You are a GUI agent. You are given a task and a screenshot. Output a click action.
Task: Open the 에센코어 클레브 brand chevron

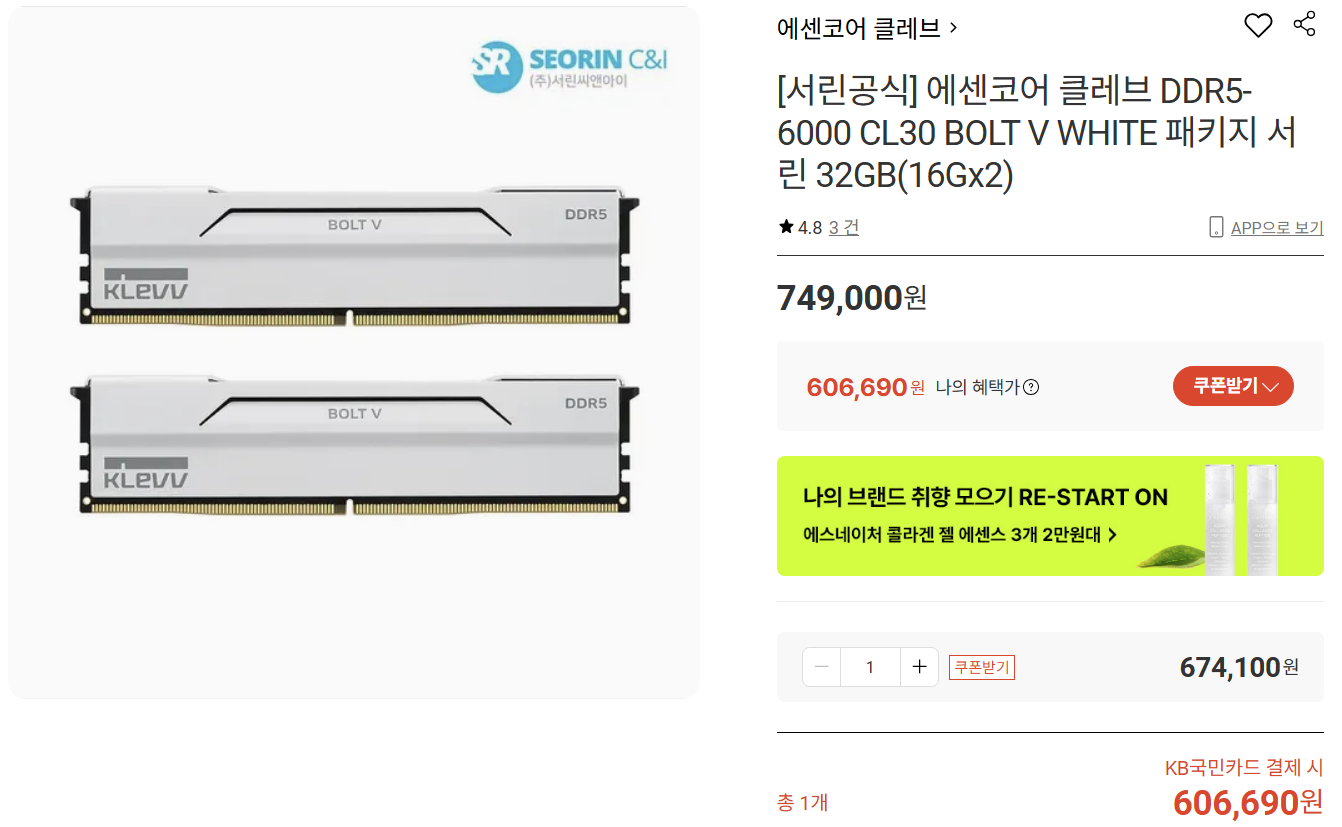tap(953, 28)
